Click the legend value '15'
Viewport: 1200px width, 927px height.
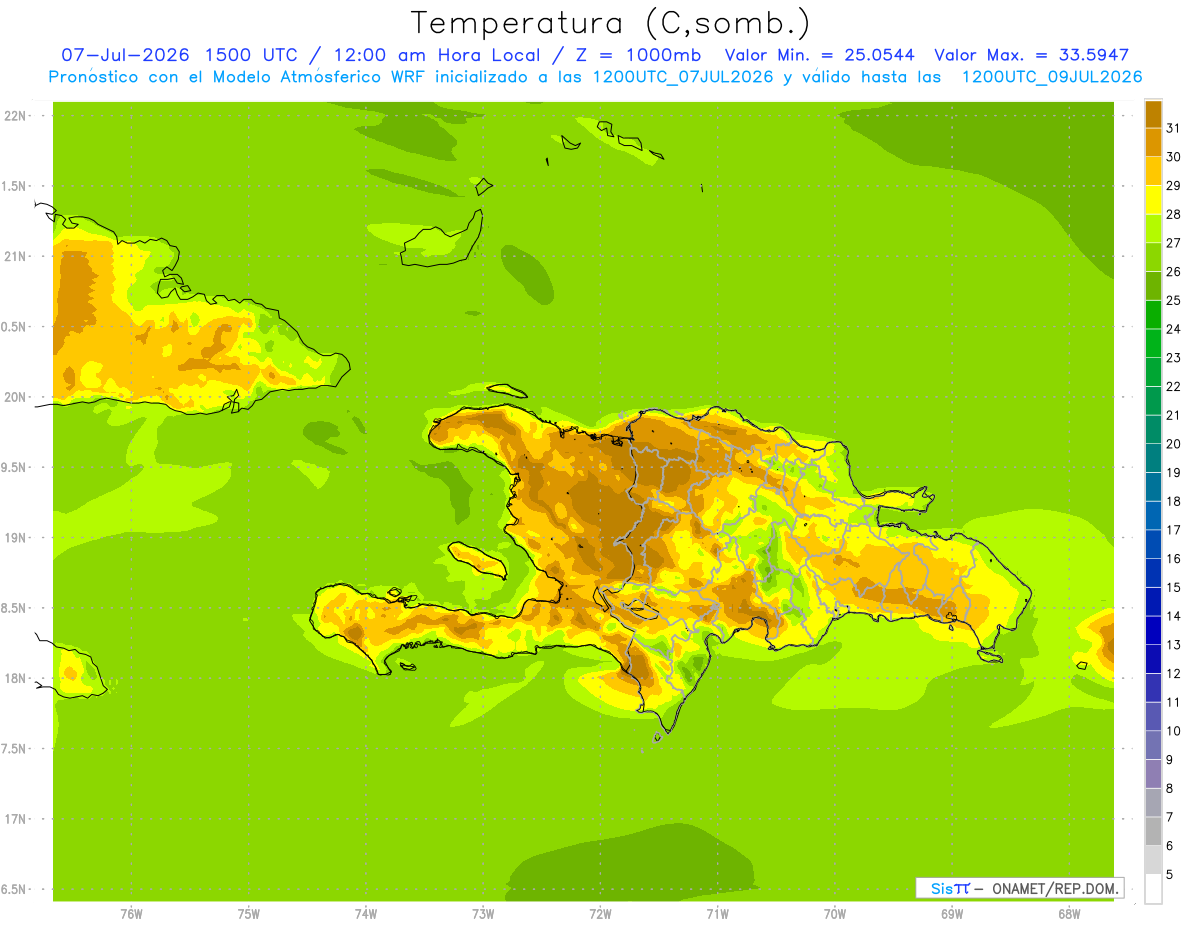click(1173, 587)
